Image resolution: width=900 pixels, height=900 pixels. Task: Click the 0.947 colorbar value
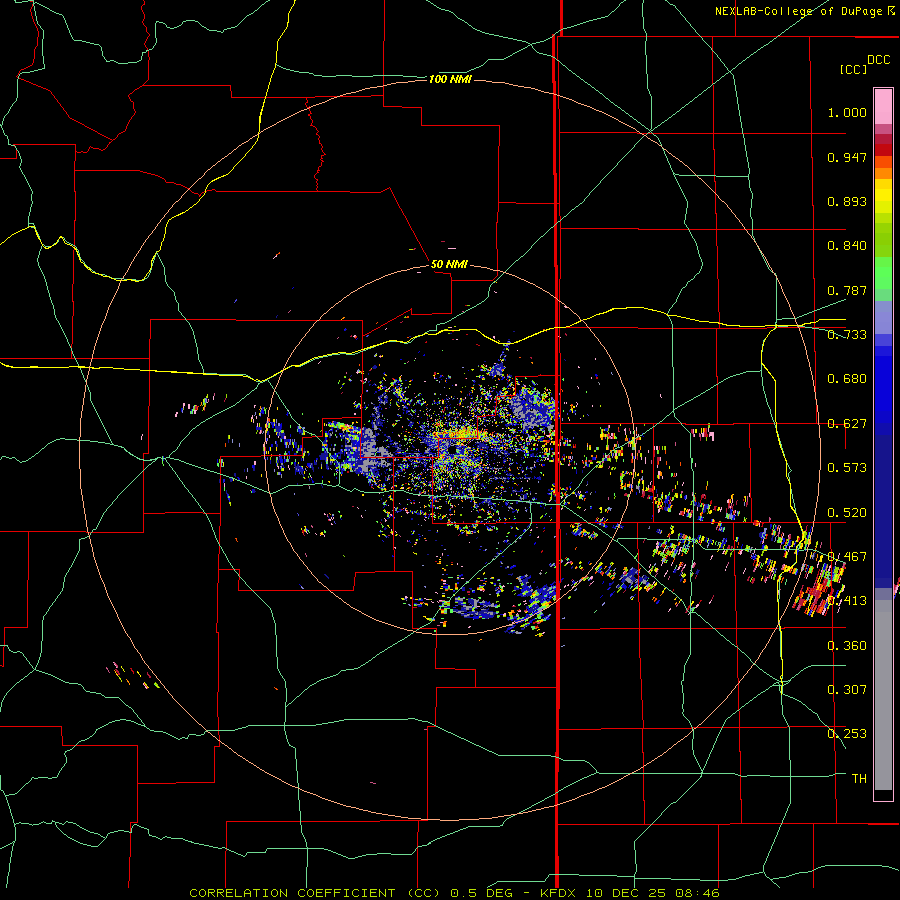[847, 157]
